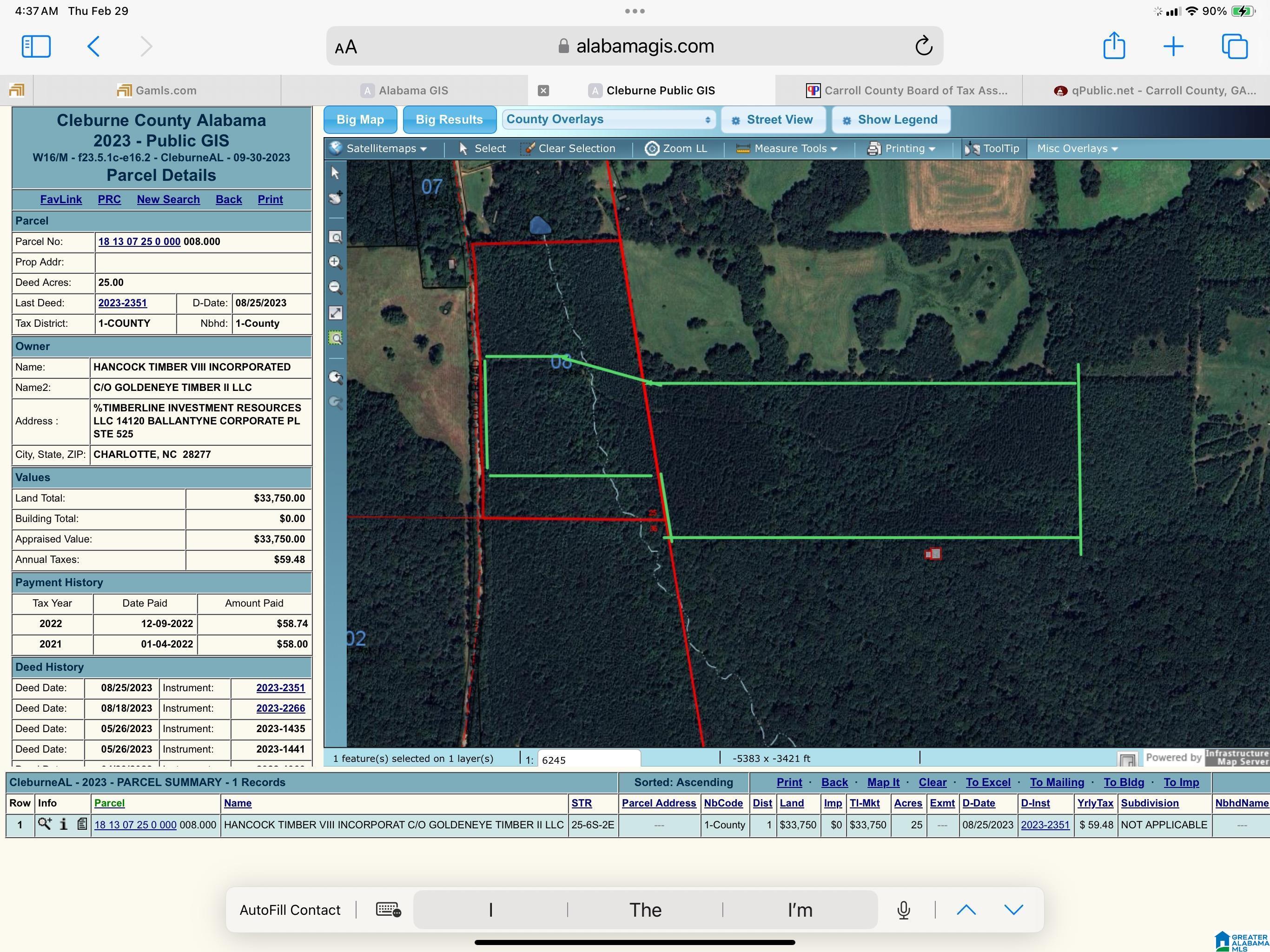This screenshot has width=1270, height=952.
Task: Click the Big Results button
Action: tap(449, 119)
